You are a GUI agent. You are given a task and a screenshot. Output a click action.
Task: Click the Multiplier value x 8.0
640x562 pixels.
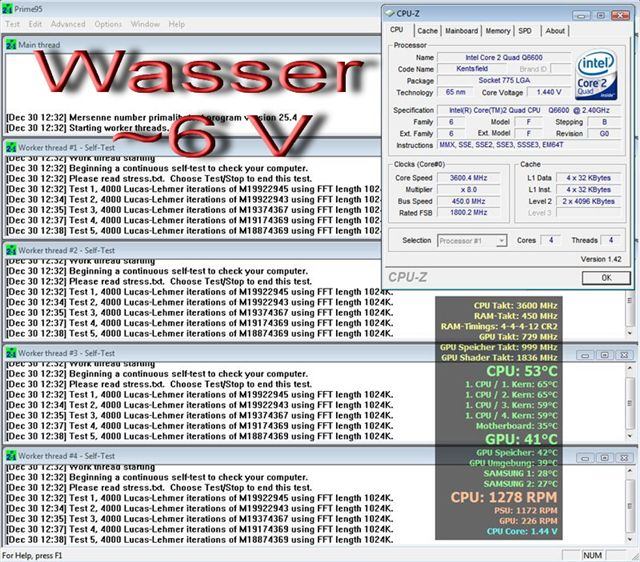click(x=468, y=190)
